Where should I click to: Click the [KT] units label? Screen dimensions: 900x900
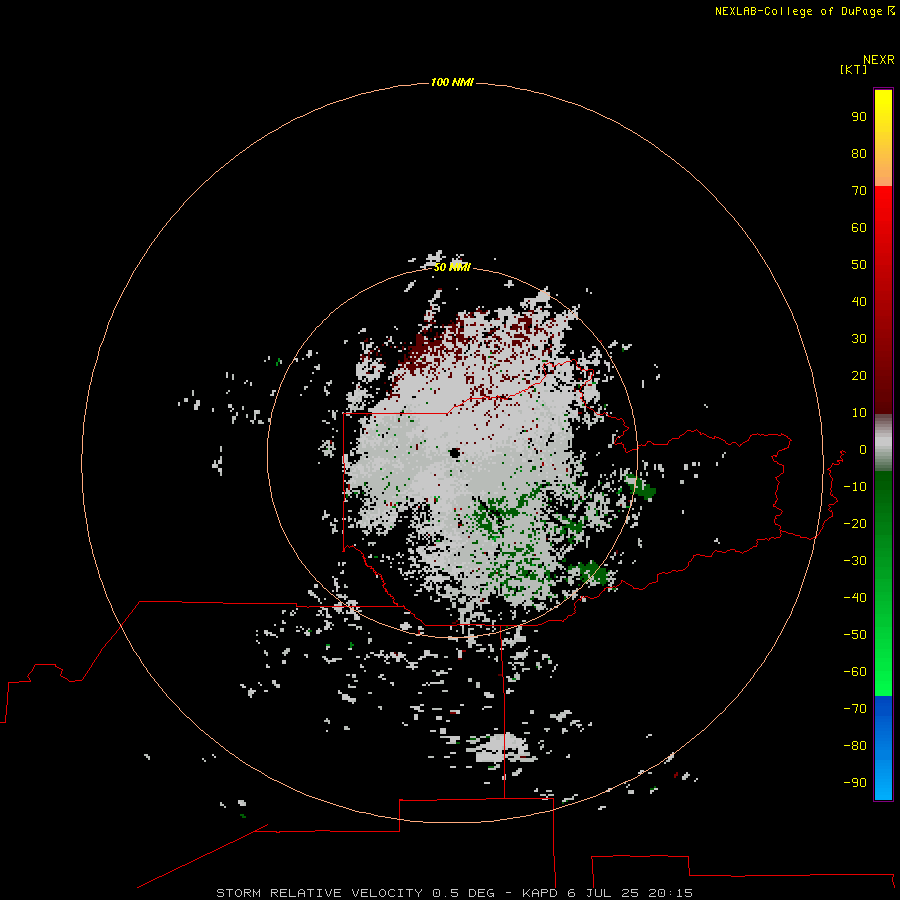854,69
